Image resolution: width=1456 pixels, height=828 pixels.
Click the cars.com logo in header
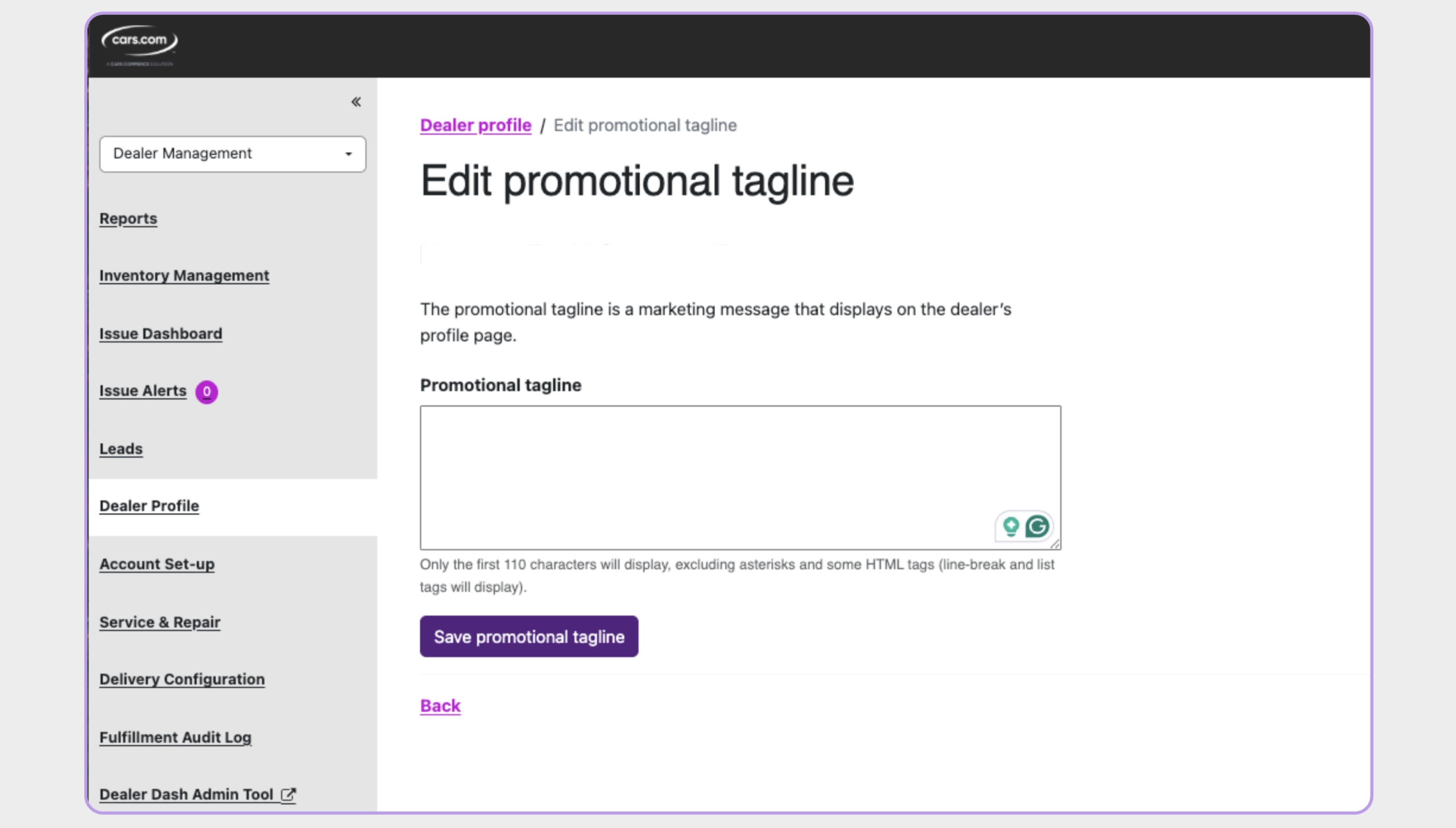[139, 45]
